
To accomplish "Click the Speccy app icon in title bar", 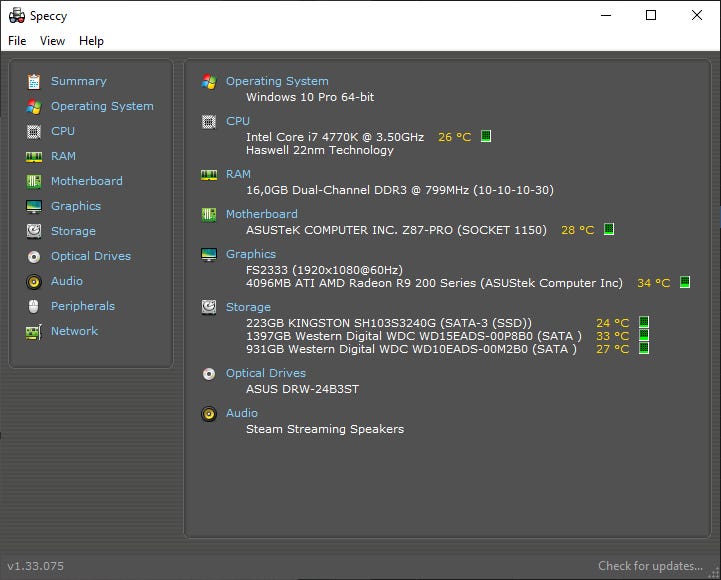I will pyautogui.click(x=16, y=16).
